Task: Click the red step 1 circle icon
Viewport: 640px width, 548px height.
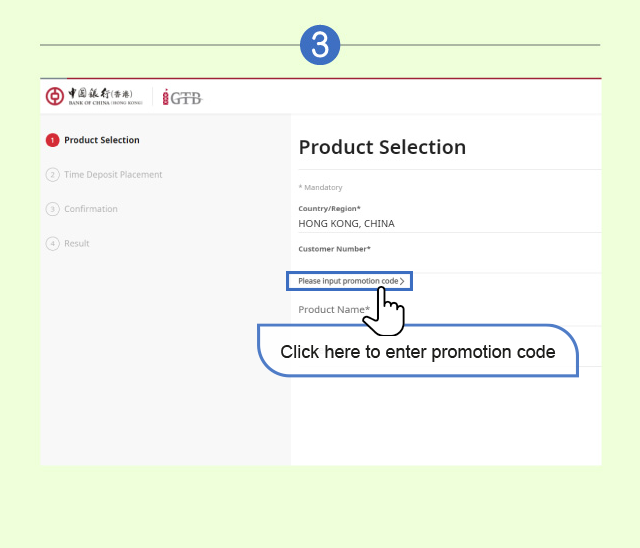Action: (53, 141)
